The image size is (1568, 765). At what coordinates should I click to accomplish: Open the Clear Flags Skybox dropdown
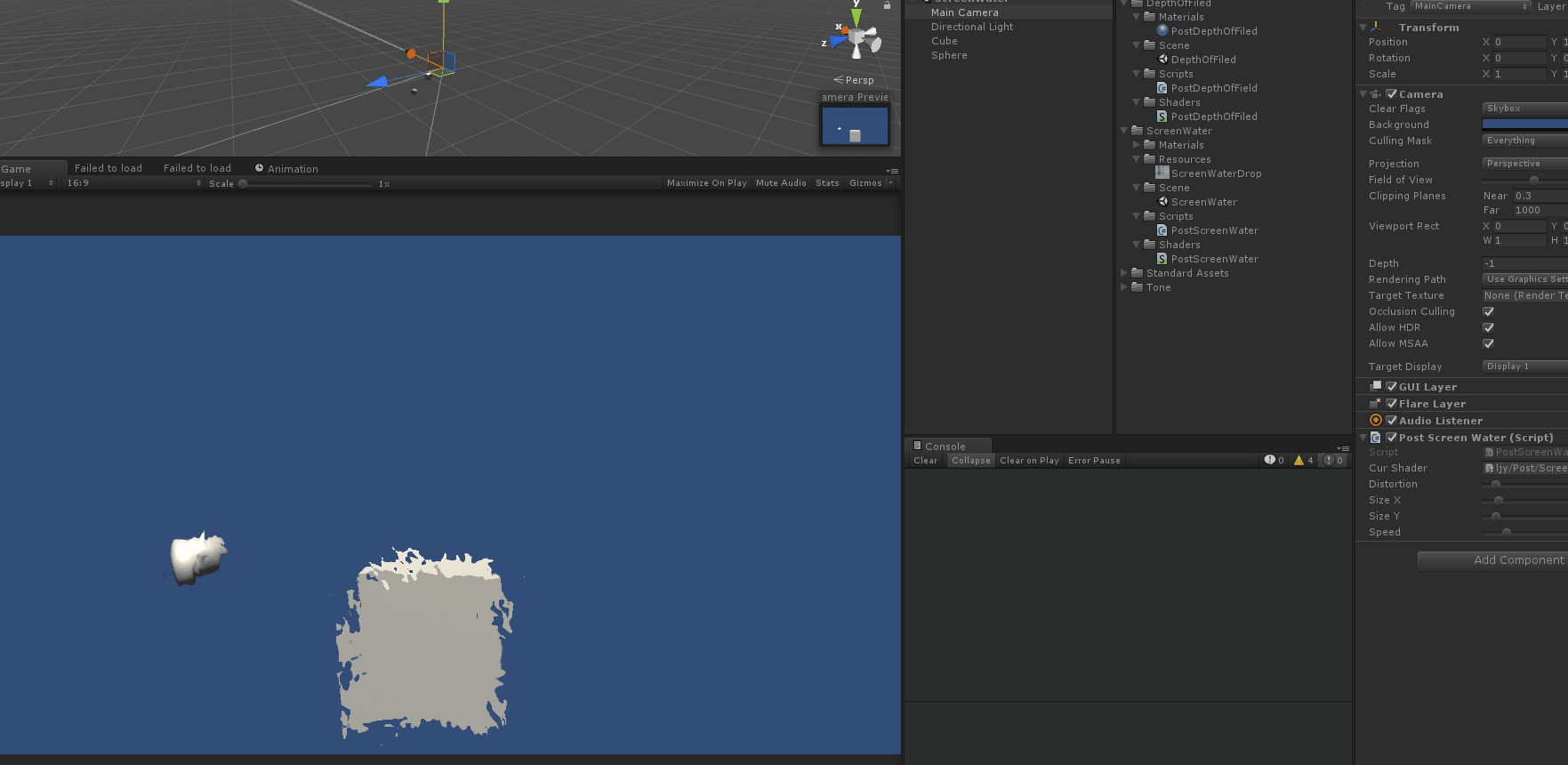(1524, 109)
